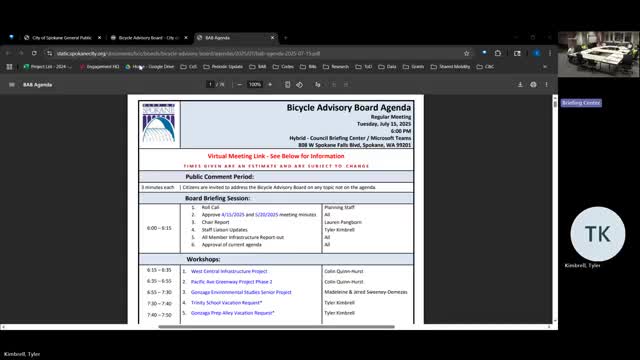Screen dimensions: 640x360
Task: Expand the Codes bookmark folder
Action: click(x=283, y=67)
